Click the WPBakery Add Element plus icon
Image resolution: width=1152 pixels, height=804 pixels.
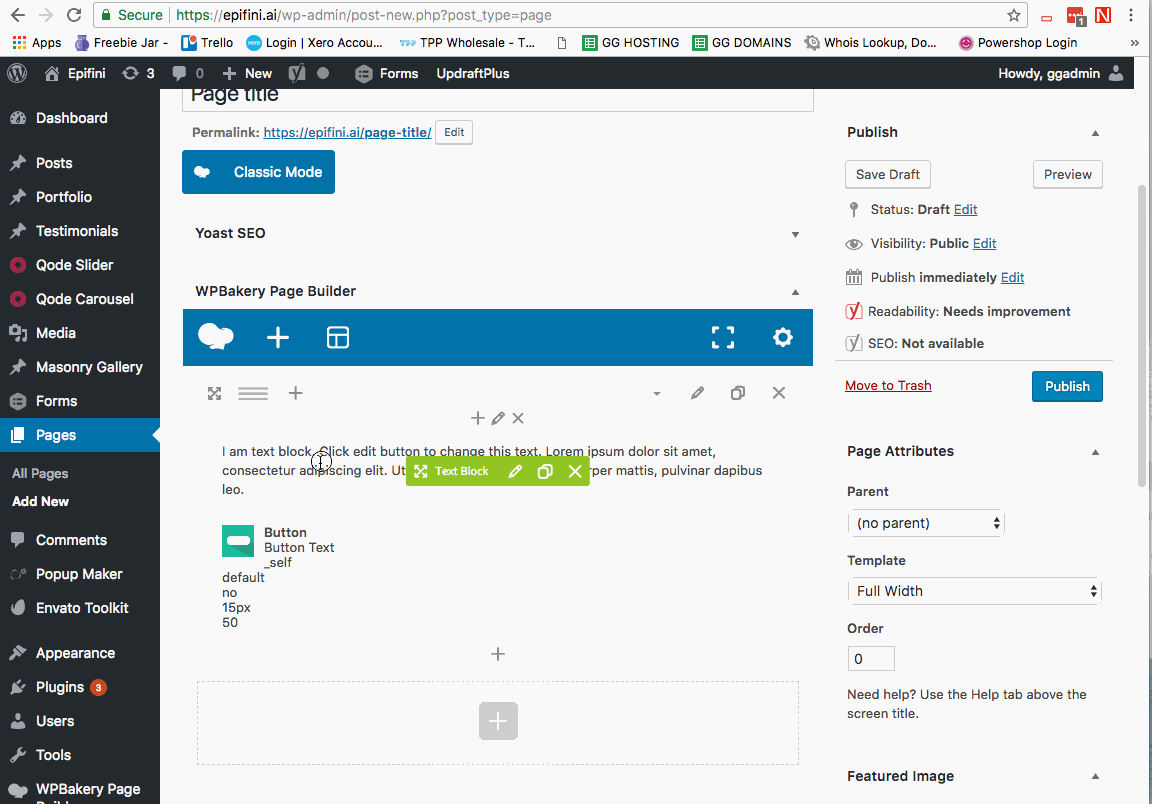tap(278, 338)
